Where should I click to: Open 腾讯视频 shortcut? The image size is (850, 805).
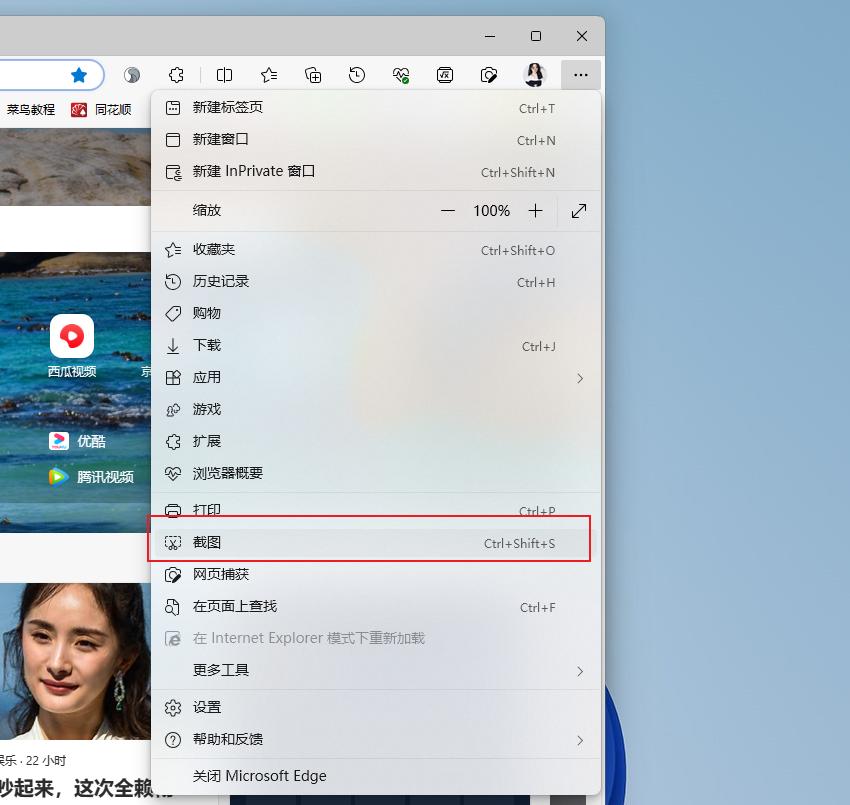coord(60,476)
